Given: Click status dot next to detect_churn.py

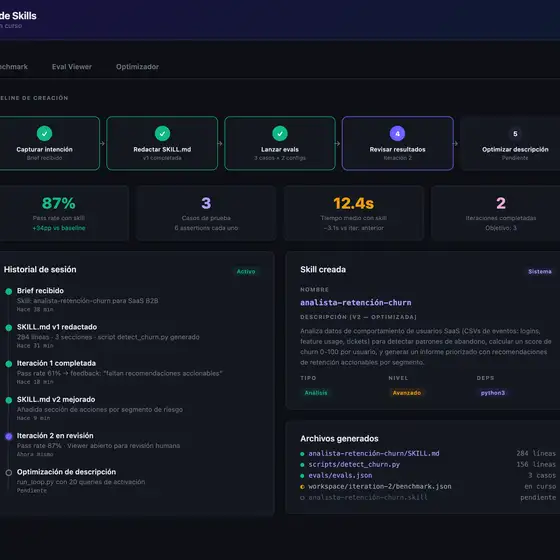Looking at the screenshot, I should 302,465.
